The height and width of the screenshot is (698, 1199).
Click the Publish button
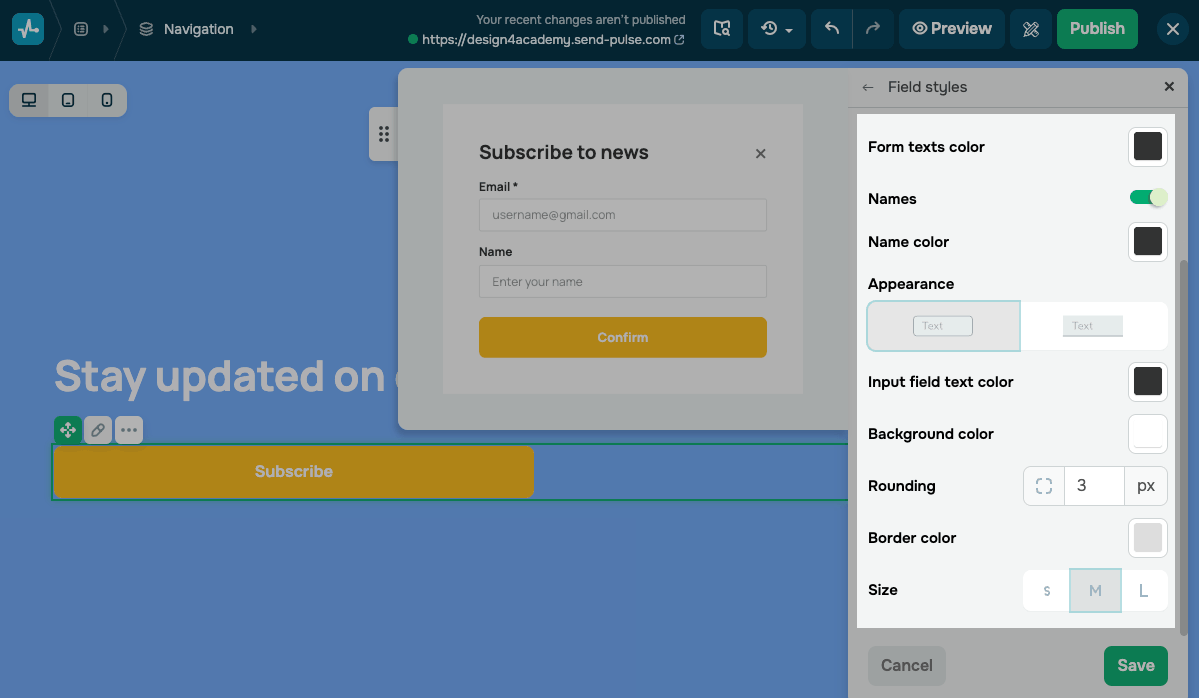[1097, 29]
